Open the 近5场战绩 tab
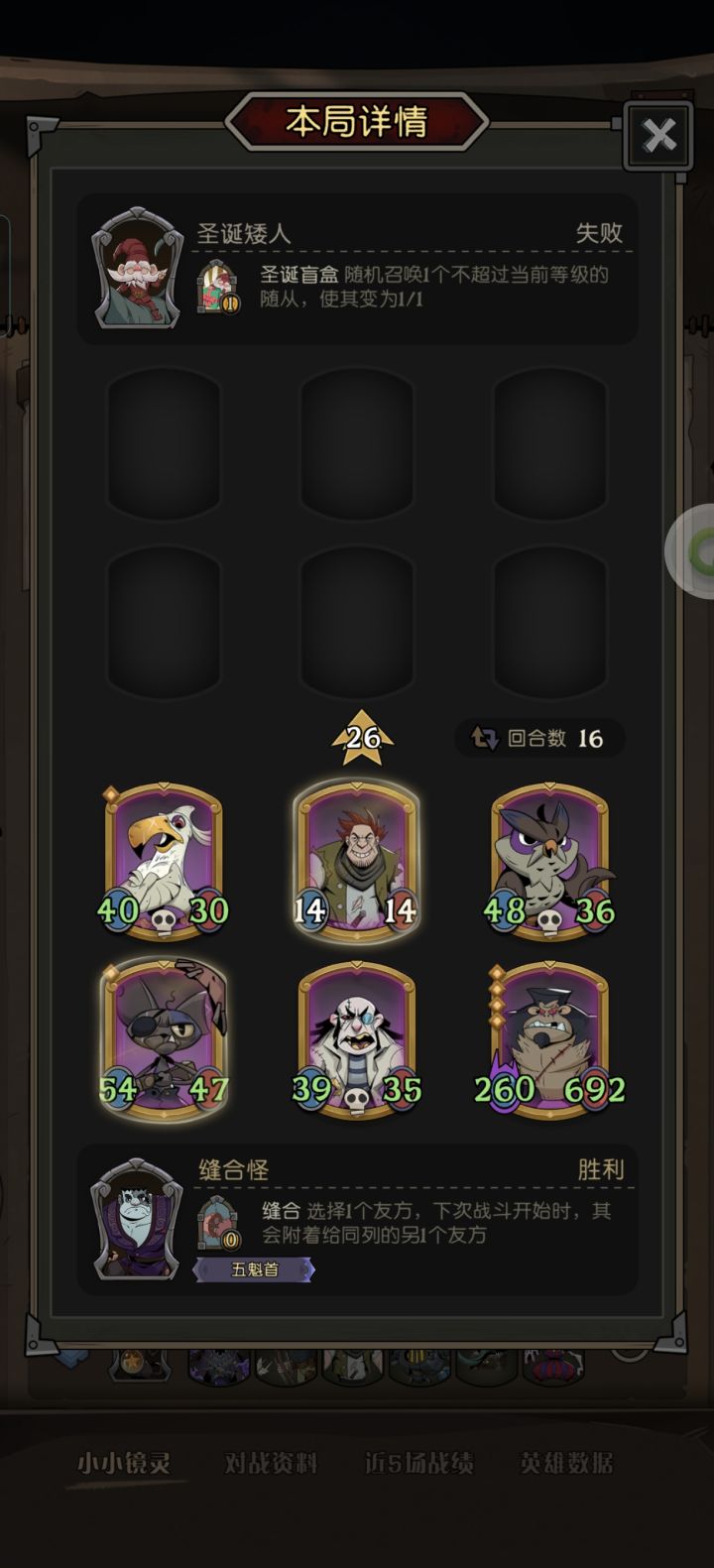The height and width of the screenshot is (1568, 714). click(418, 1463)
